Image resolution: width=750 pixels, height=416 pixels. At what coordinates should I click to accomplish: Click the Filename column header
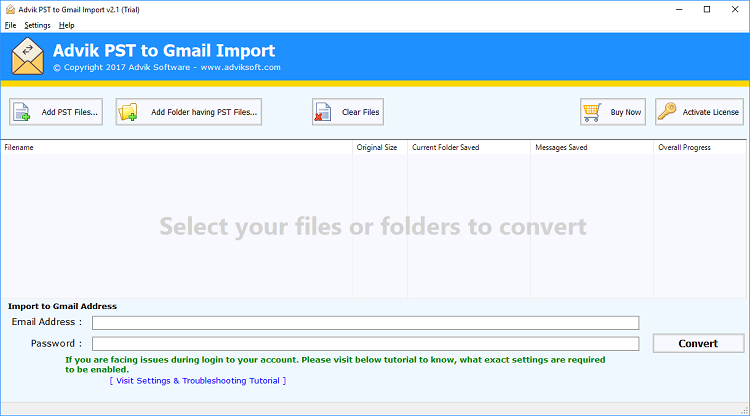[176, 147]
